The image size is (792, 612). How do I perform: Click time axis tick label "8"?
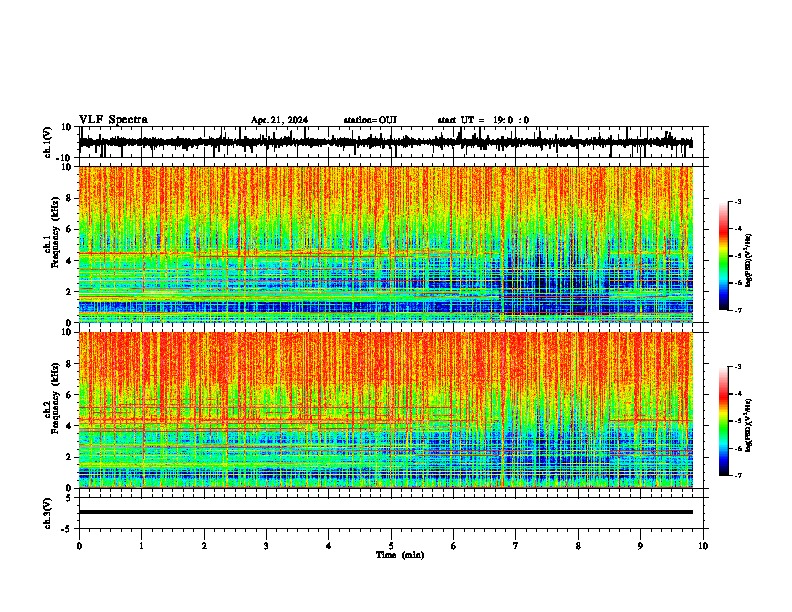pos(578,546)
